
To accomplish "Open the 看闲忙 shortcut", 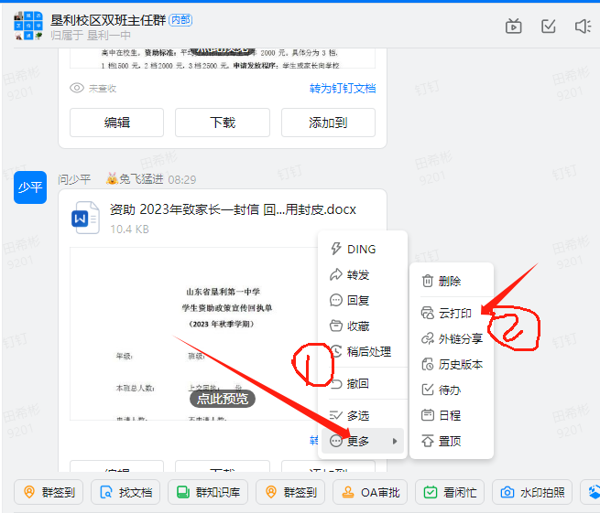I will 450,492.
